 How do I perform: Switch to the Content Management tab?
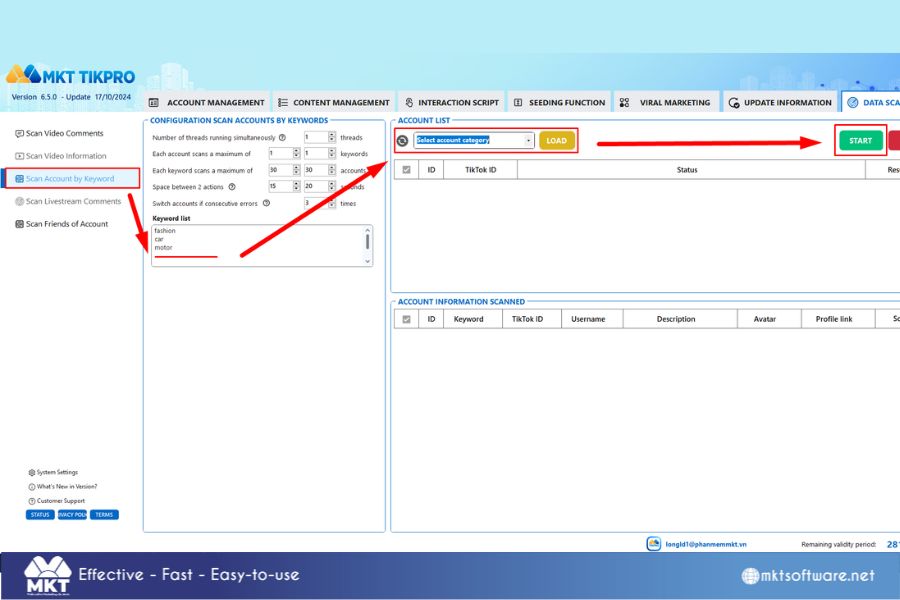coord(334,102)
